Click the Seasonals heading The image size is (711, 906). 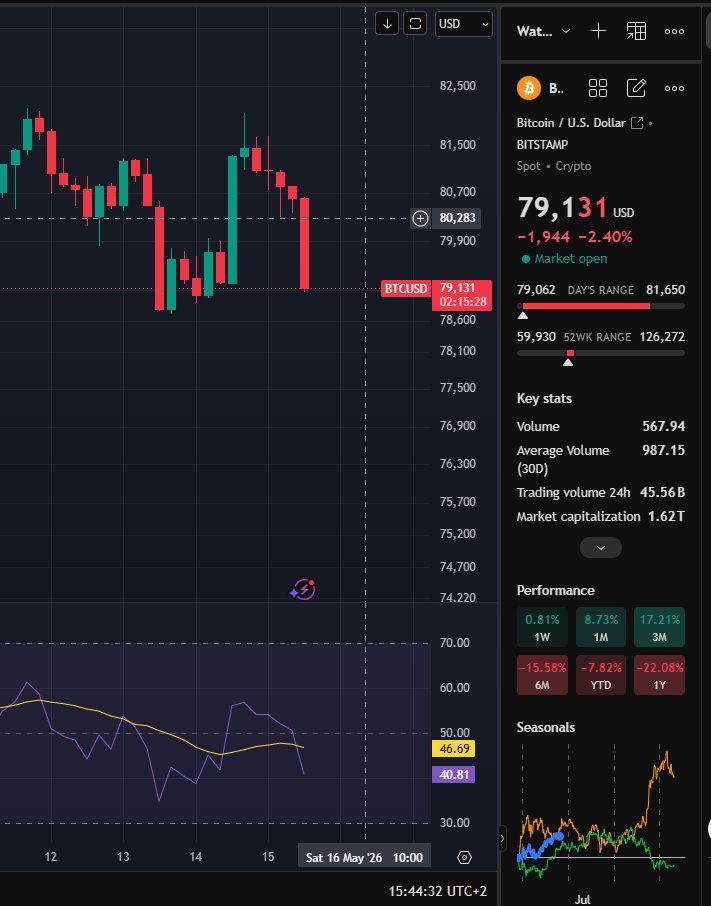click(545, 727)
